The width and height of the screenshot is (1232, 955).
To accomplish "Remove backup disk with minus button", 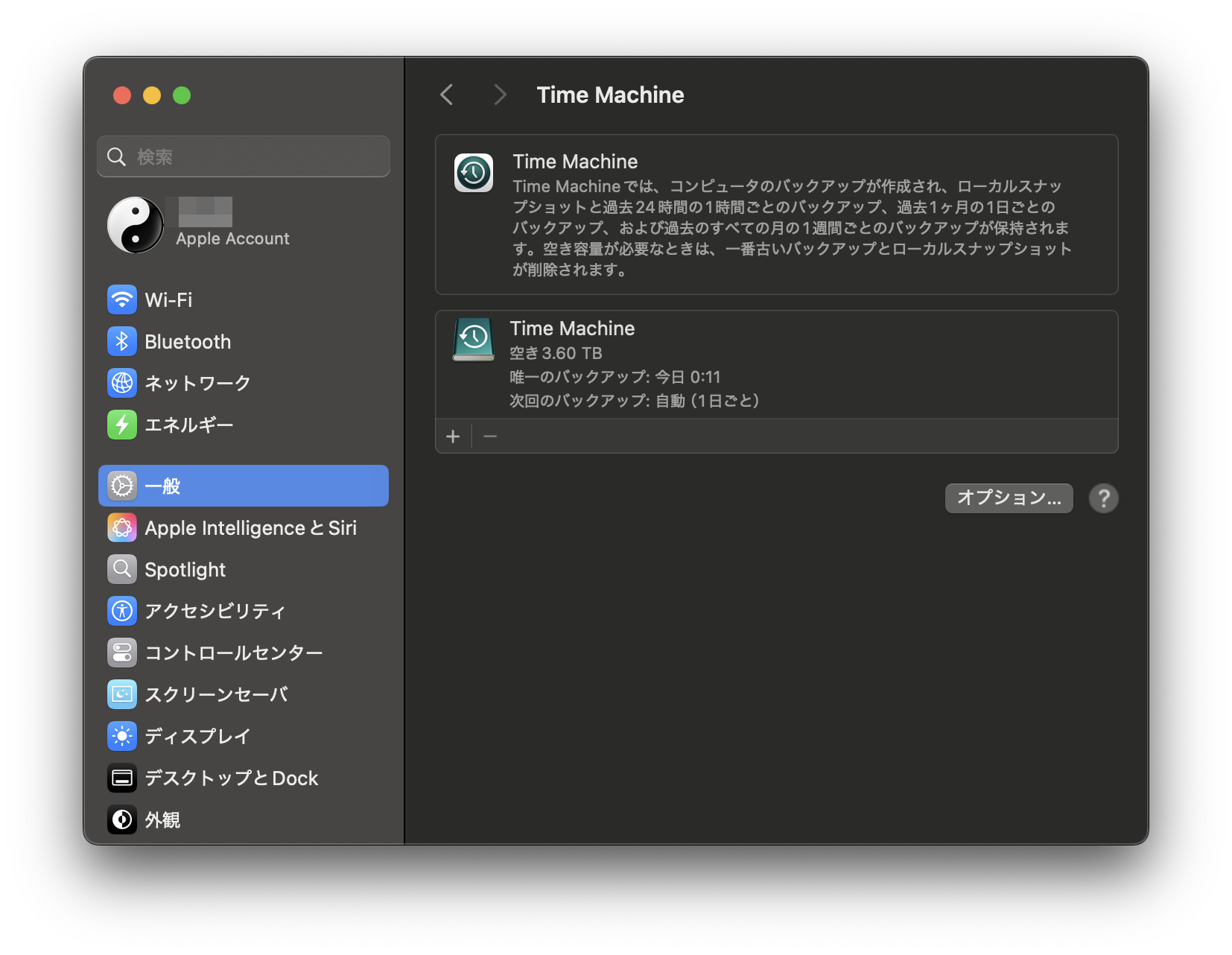I will (490, 437).
